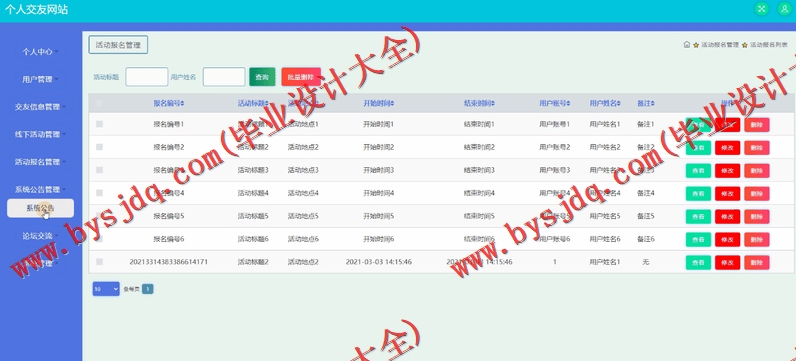This screenshot has height=361, width=796.
Task: Expand the 用户管理 sidebar menu
Action: 41,79
